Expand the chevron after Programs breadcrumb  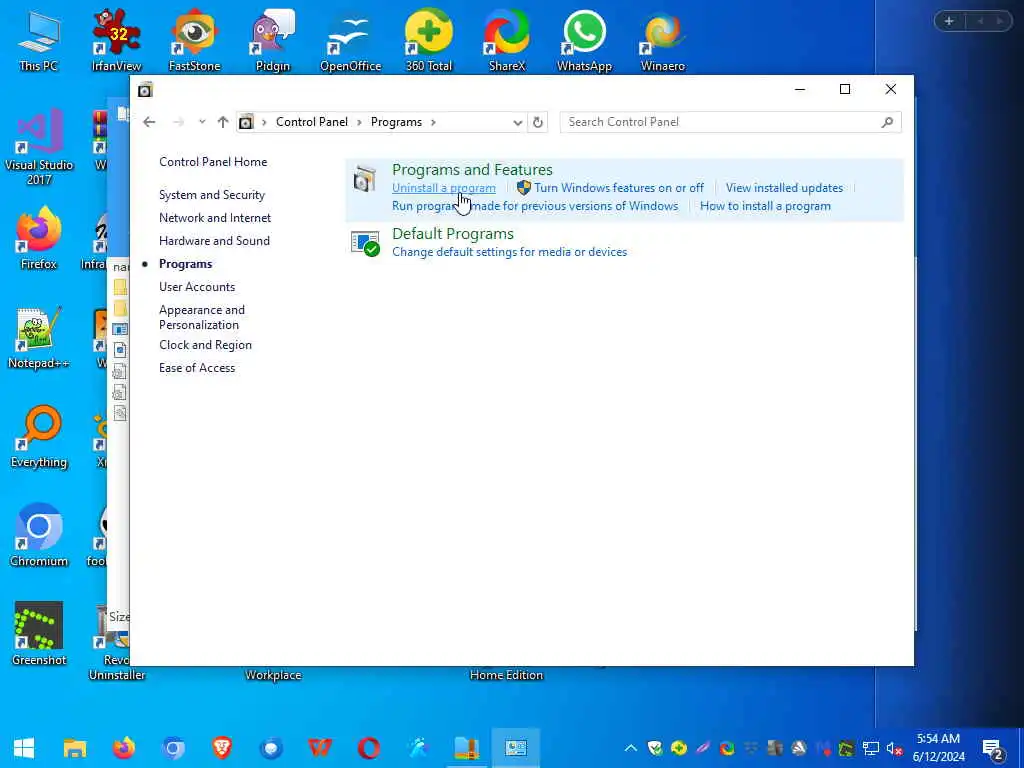(433, 122)
